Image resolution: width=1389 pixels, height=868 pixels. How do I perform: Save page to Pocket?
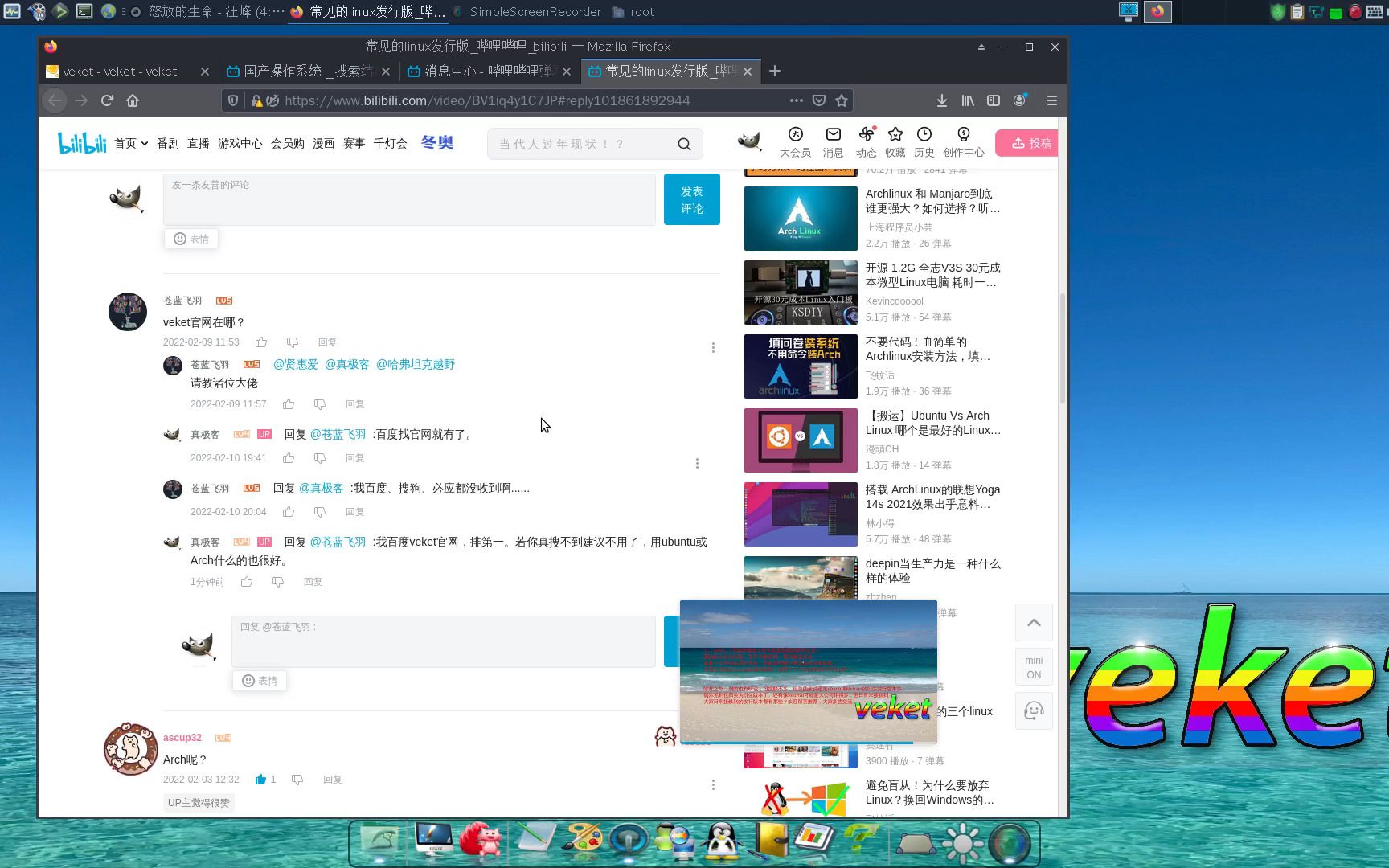coord(818,100)
